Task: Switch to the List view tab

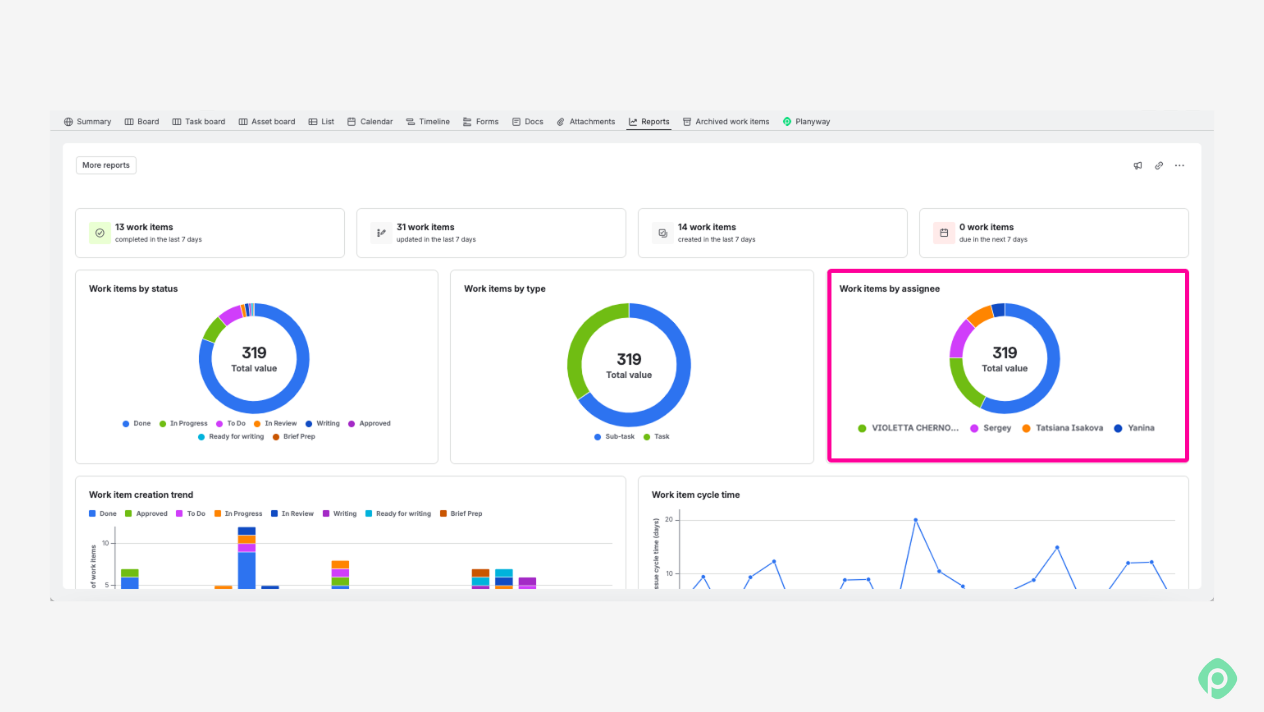Action: 321,122
